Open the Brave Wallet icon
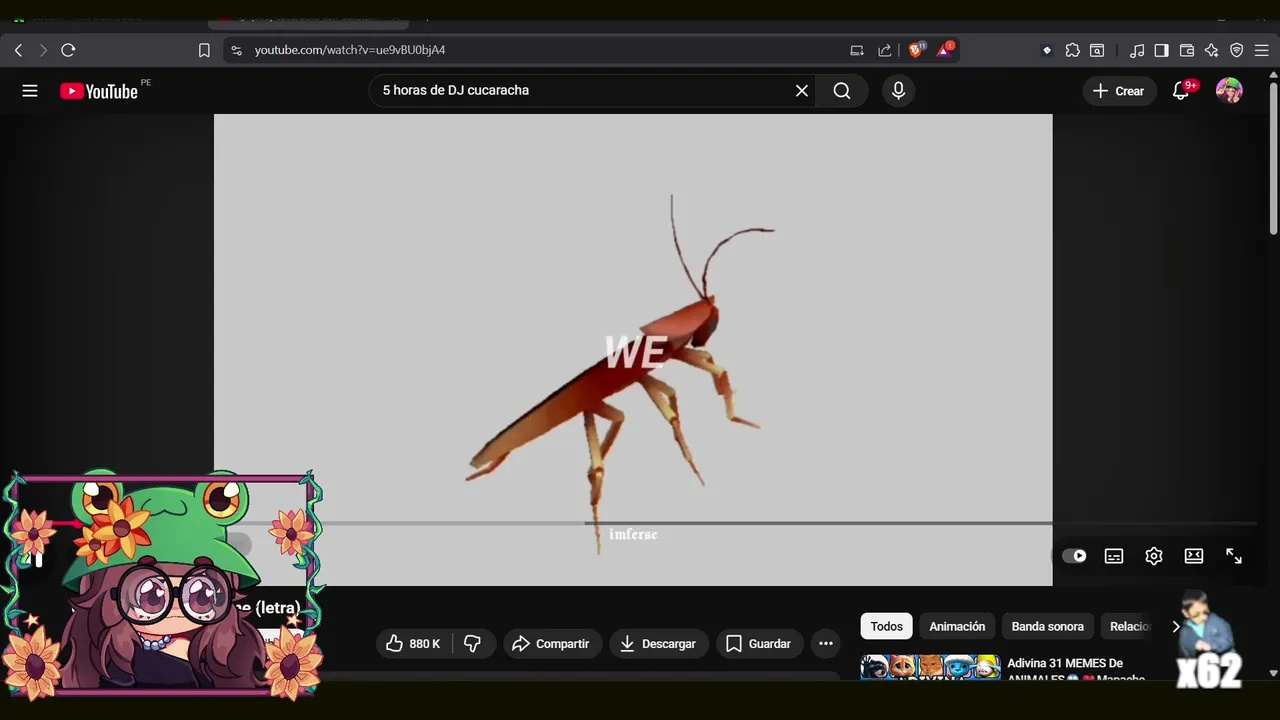Viewport: 1280px width, 720px height. point(1187,50)
